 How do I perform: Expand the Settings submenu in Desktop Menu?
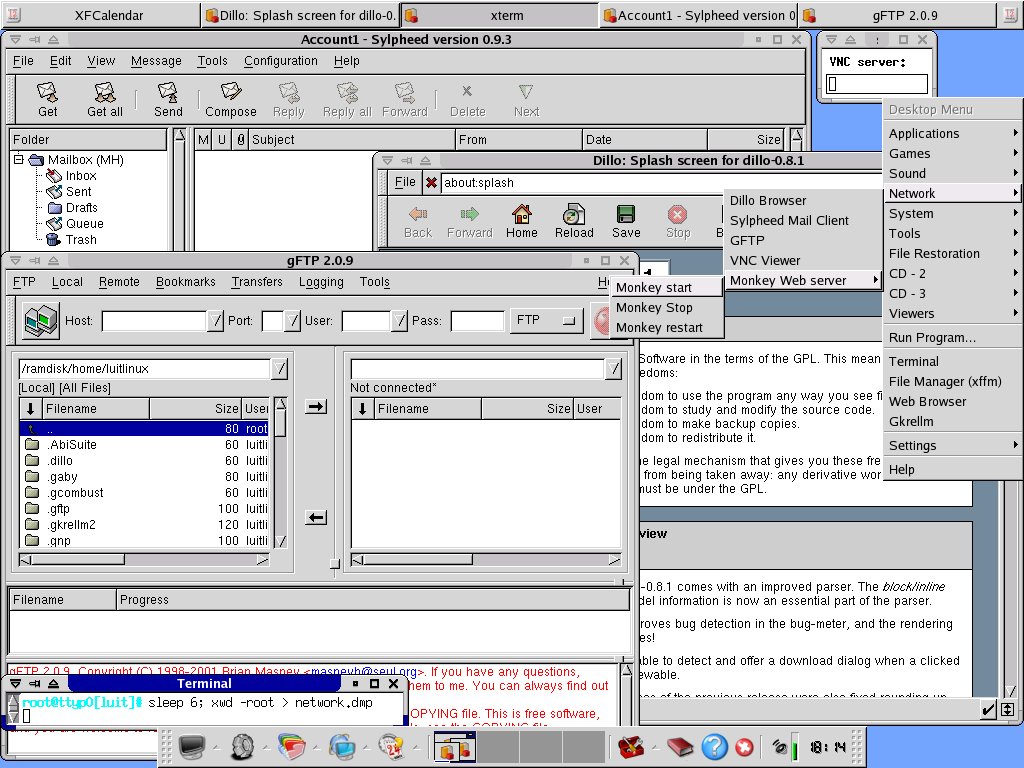click(953, 445)
